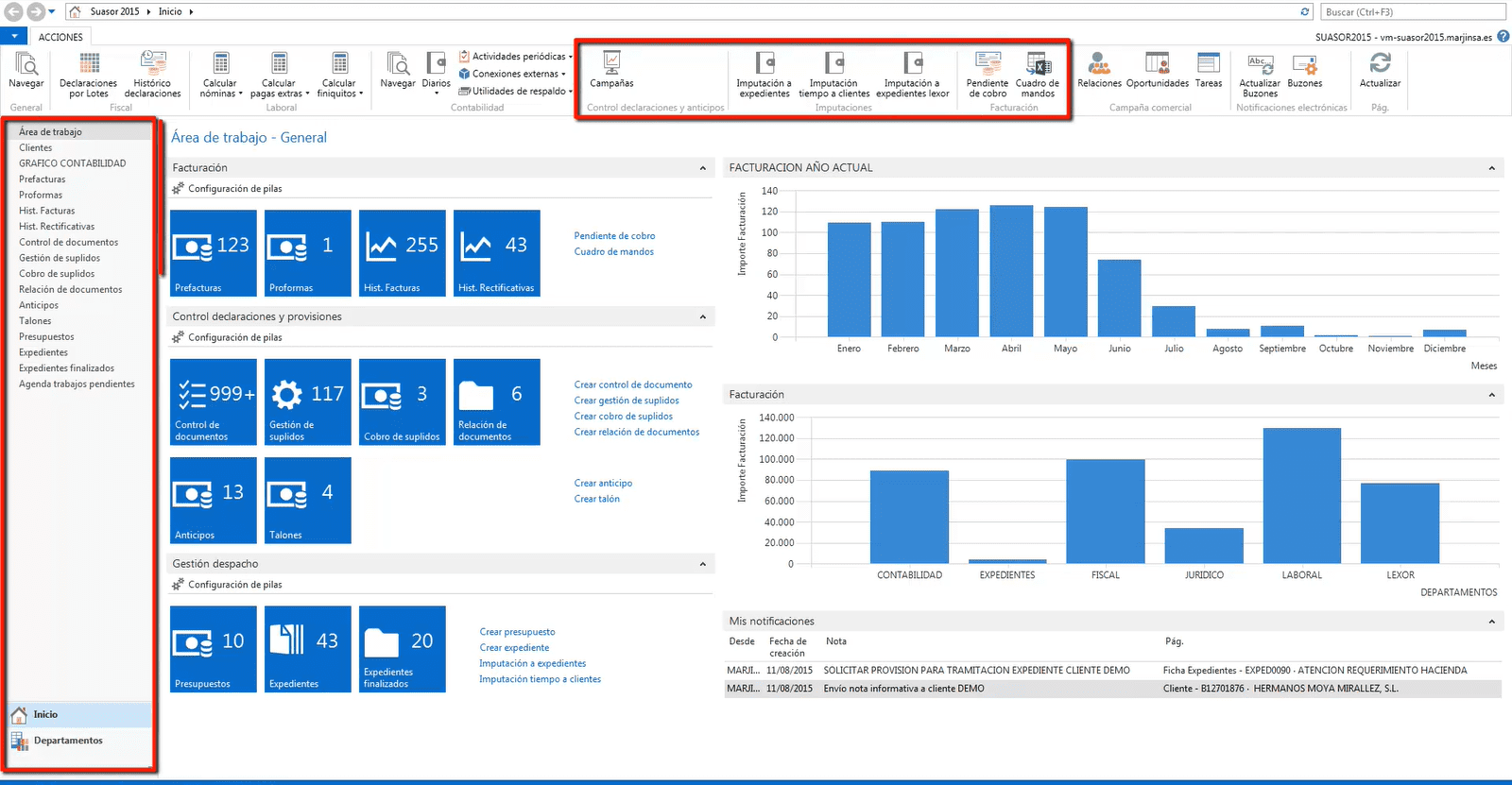Open Pendiente de cobro ribbon icon
Image resolution: width=1512 pixels, height=785 pixels.
(988, 75)
